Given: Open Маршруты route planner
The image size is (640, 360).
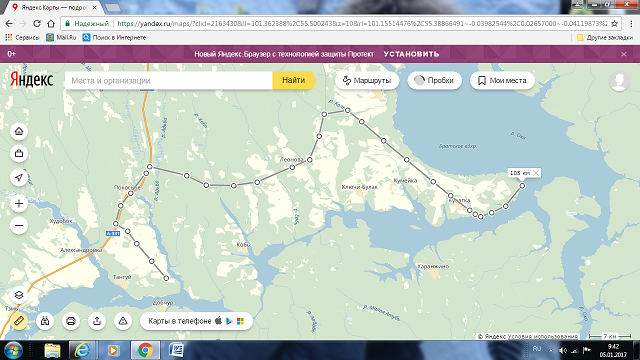Looking at the screenshot, I should click(x=367, y=80).
